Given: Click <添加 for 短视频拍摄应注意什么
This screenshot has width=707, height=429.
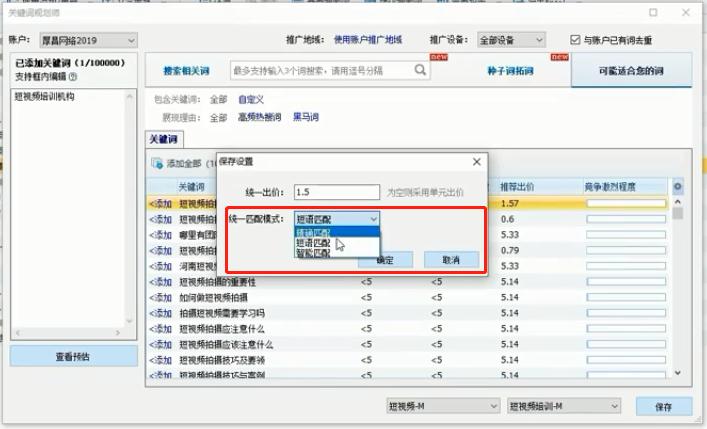Looking at the screenshot, I should click(x=161, y=329).
